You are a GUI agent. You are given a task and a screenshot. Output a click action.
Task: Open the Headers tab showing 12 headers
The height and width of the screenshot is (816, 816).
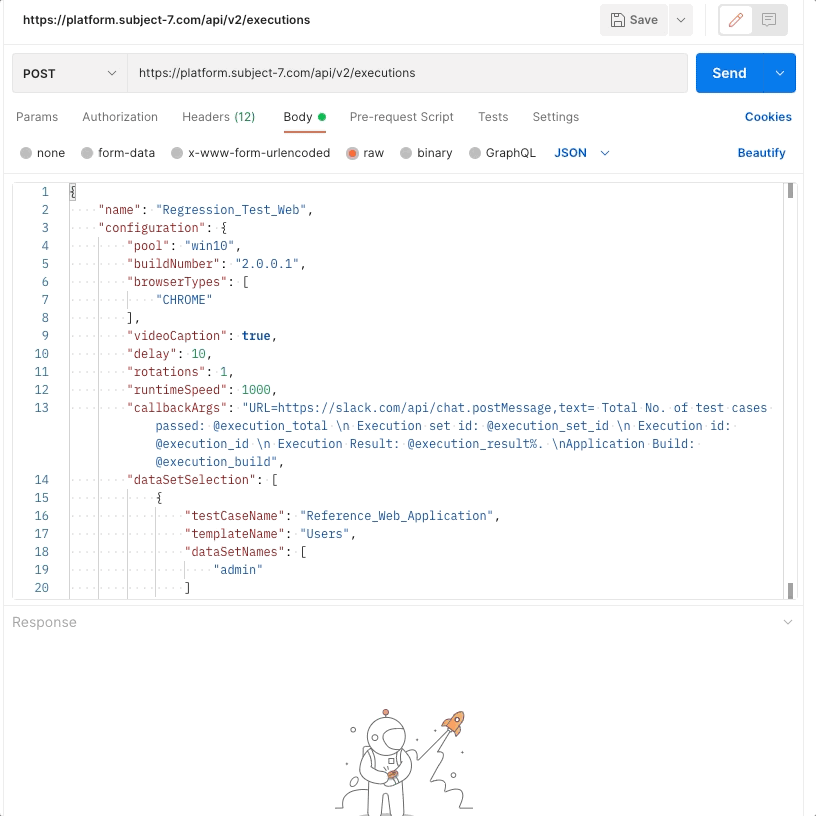click(218, 117)
